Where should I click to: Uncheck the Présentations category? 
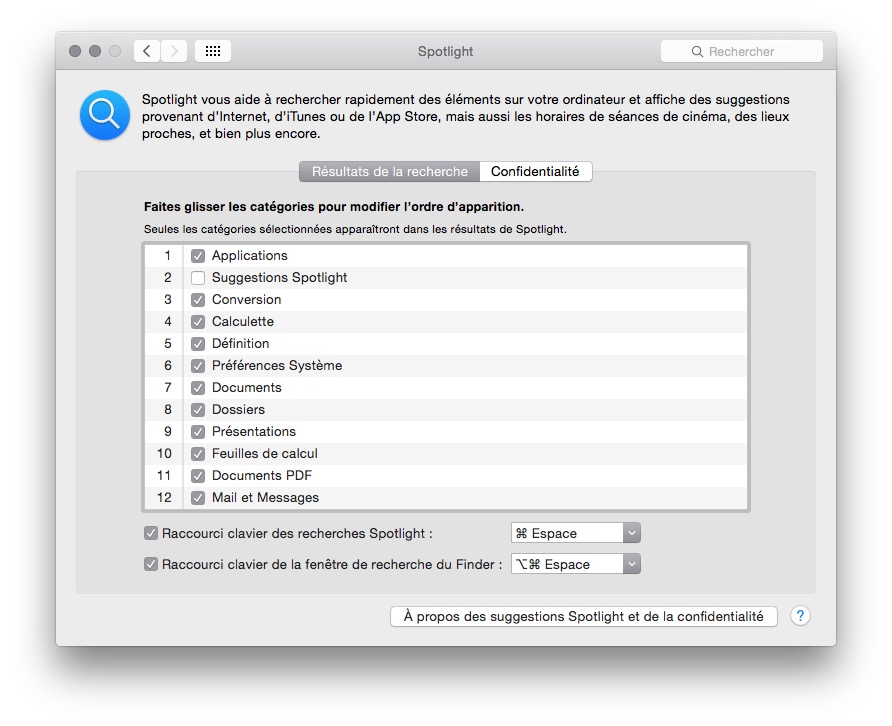pyautogui.click(x=198, y=432)
